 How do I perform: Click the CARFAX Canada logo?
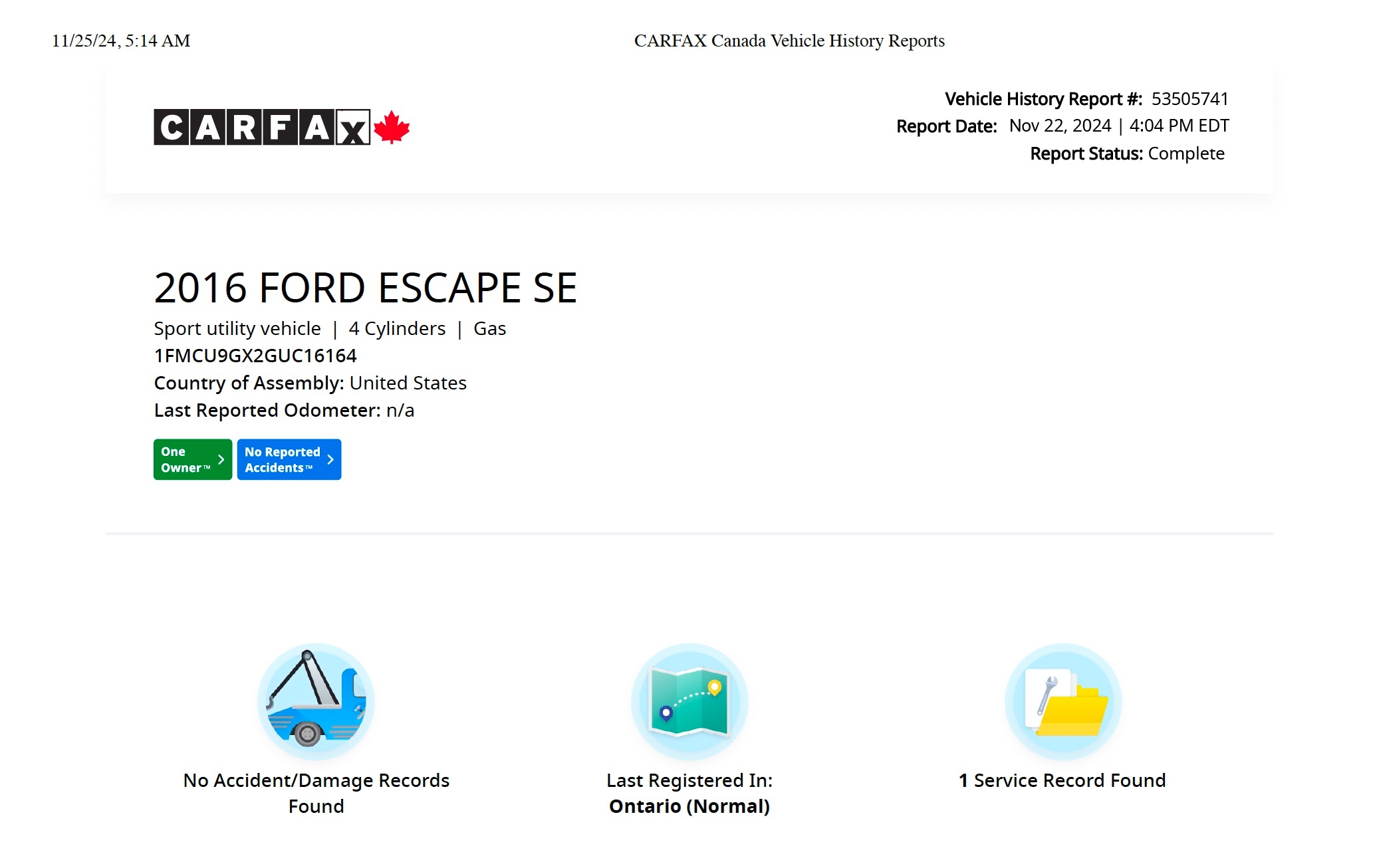(x=281, y=127)
